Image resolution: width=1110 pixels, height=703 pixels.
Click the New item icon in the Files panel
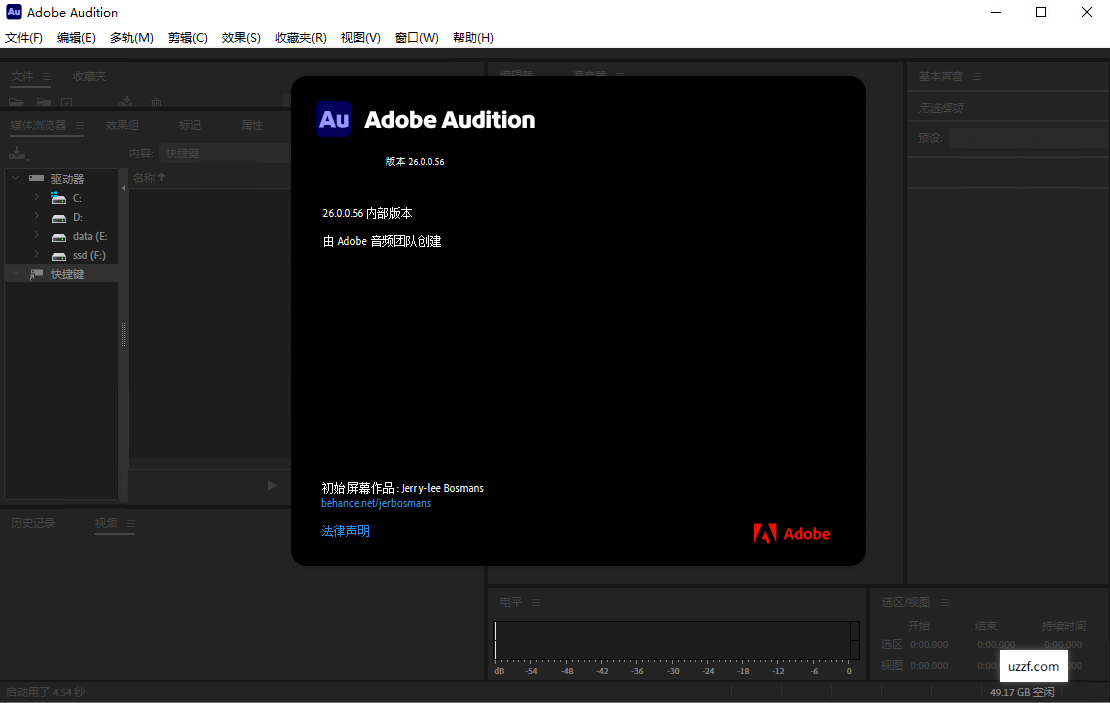(66, 102)
